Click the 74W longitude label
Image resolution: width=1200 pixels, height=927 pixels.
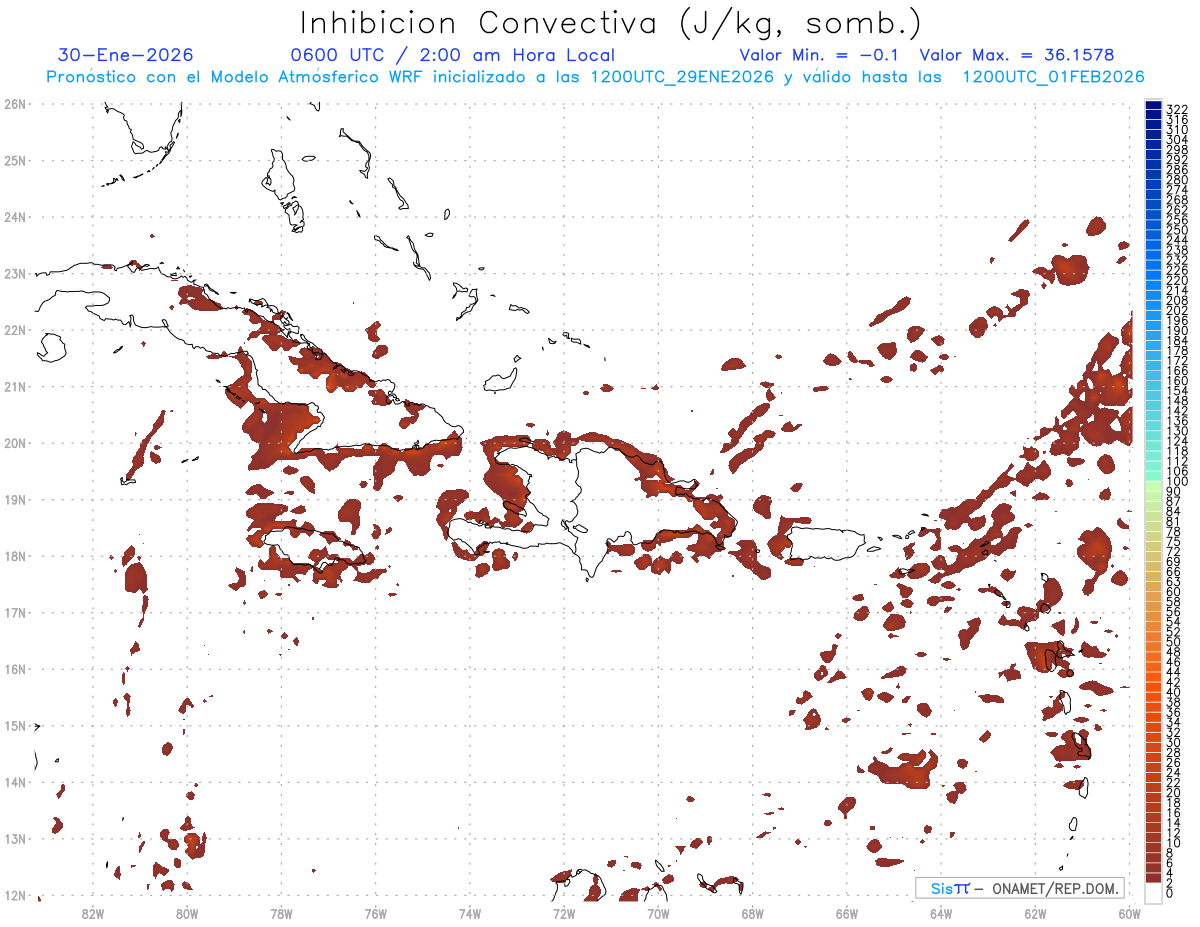click(x=470, y=913)
